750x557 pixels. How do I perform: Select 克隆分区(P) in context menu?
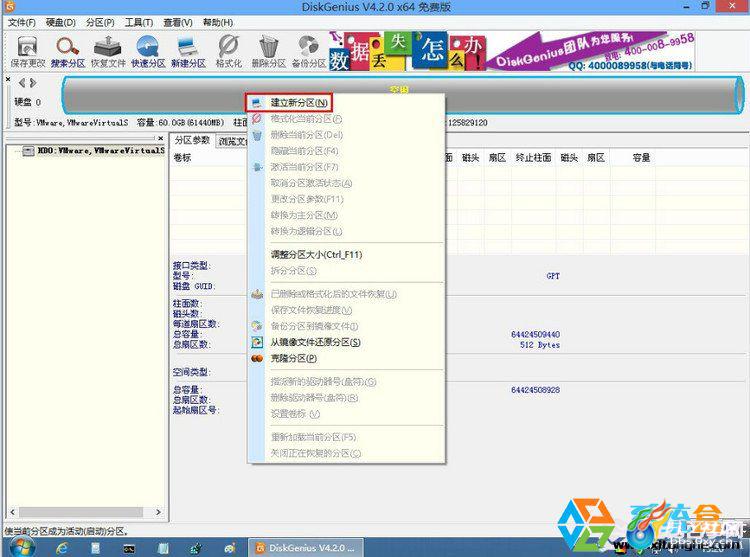(347, 358)
